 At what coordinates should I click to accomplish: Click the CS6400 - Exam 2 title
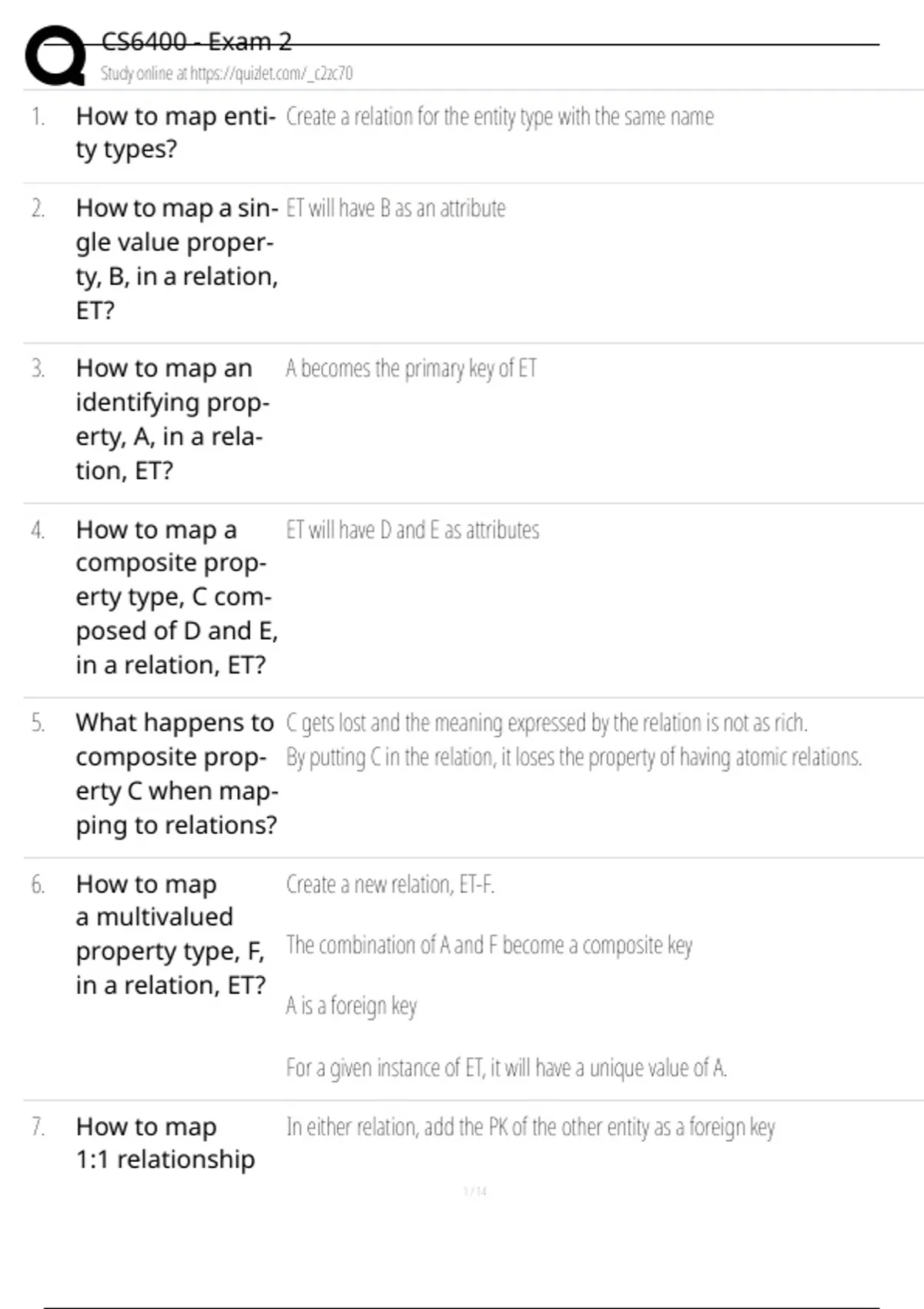[196, 42]
